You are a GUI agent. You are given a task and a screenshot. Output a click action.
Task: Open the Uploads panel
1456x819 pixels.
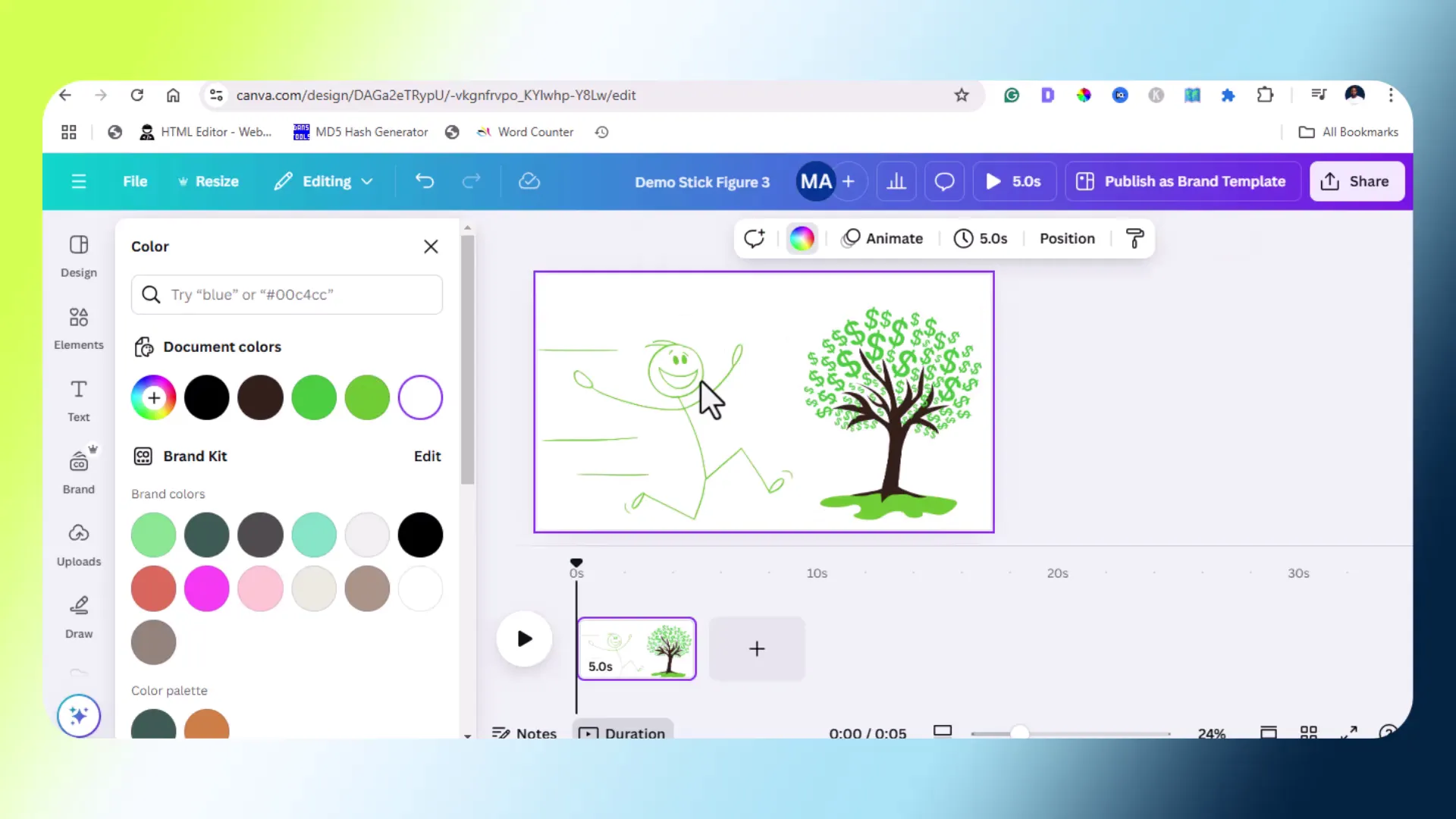coord(79,544)
